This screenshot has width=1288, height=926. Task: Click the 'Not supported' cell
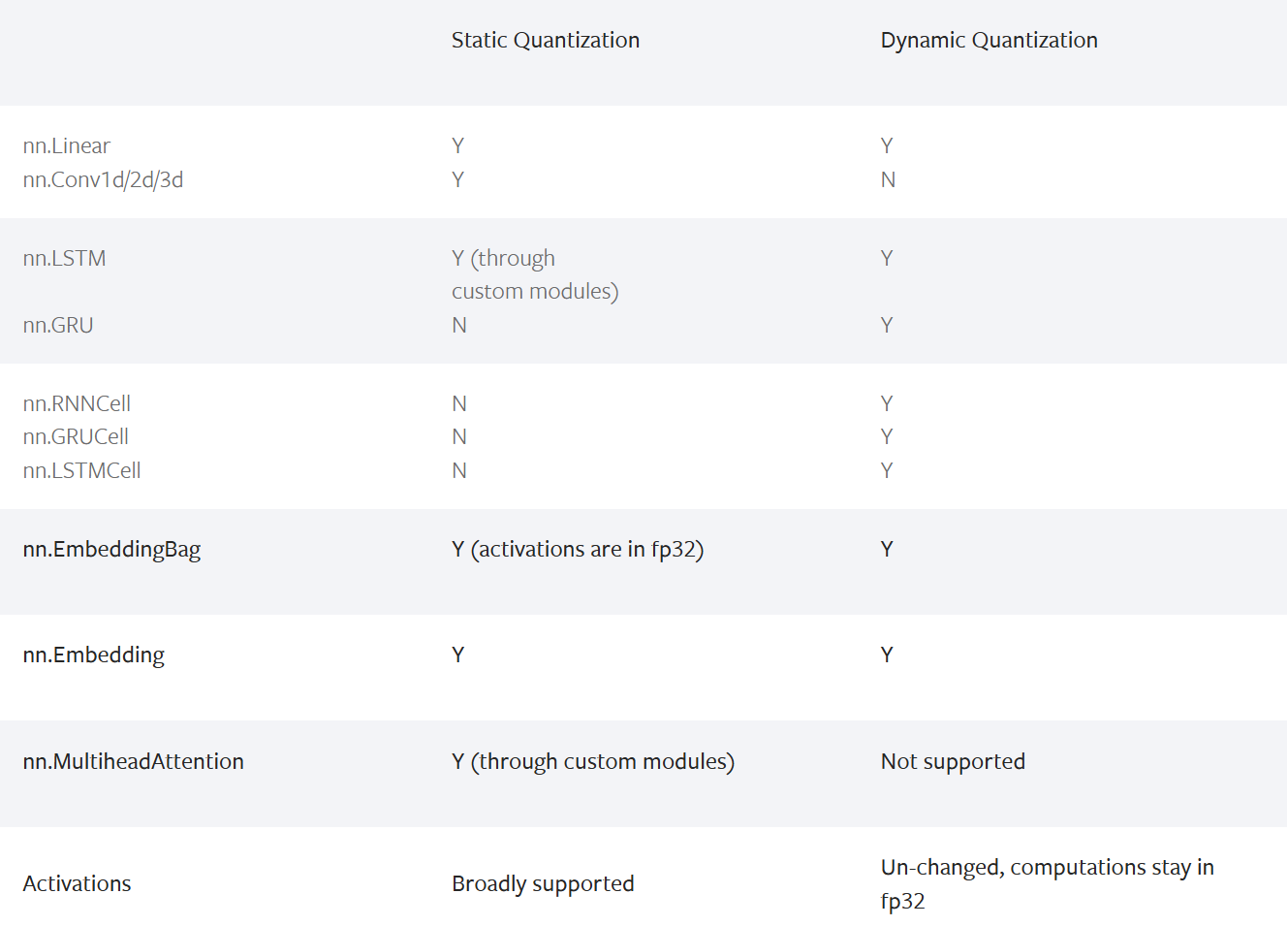[x=952, y=762]
